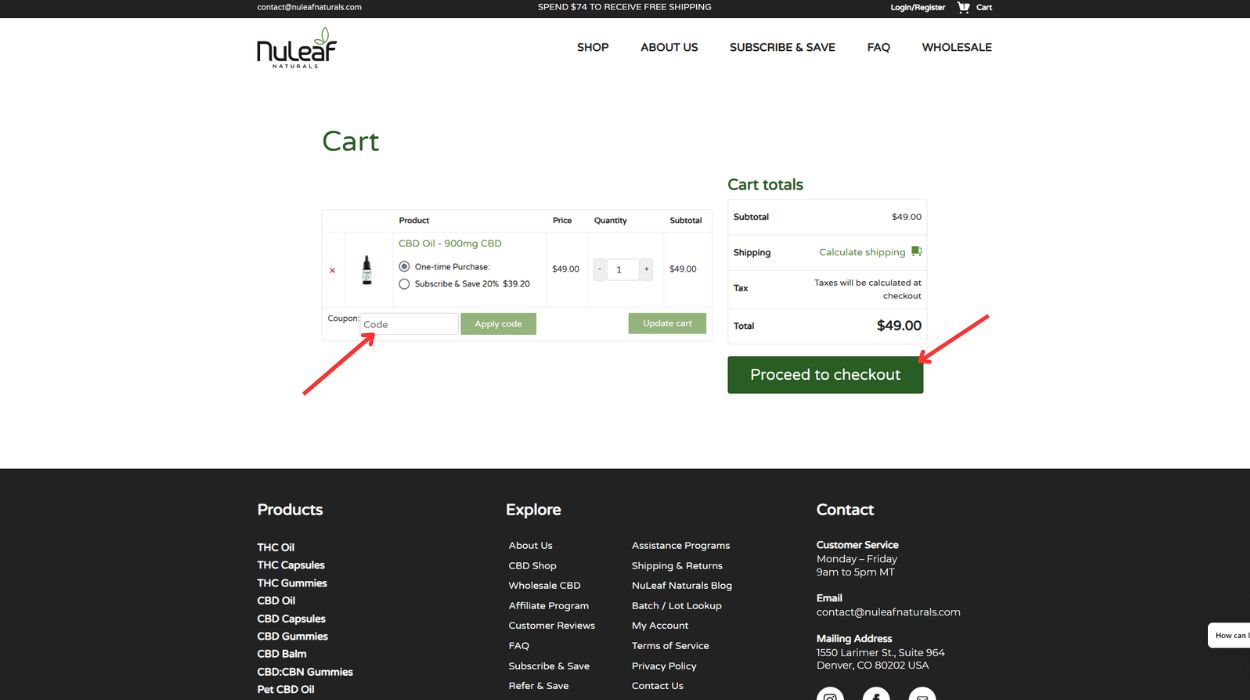
Task: Remove CBD Oil item with red x
Action: [x=333, y=270]
